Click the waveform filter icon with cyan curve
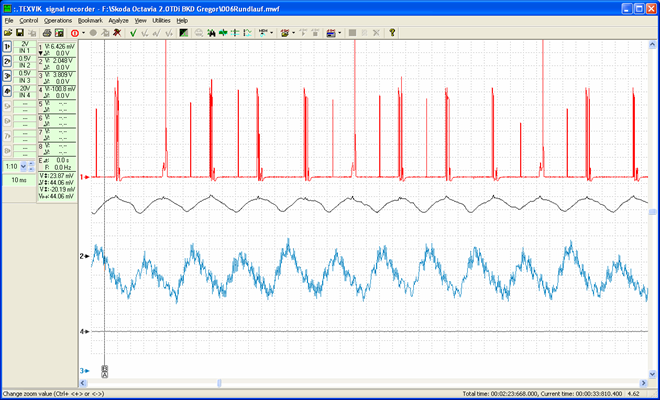This screenshot has width=660, height=400. (263, 32)
